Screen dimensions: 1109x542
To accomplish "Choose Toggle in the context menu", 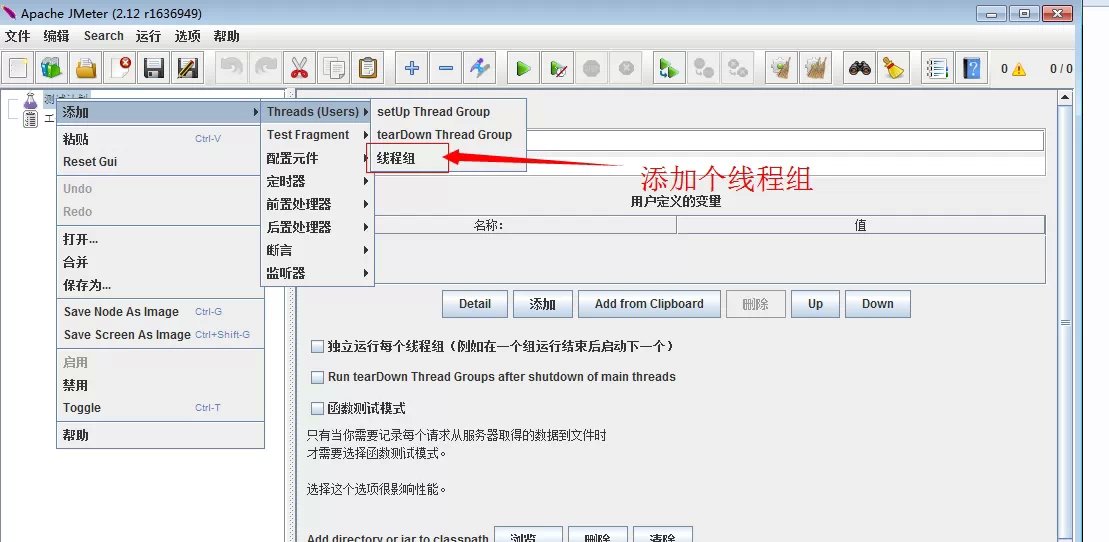I will click(159, 408).
